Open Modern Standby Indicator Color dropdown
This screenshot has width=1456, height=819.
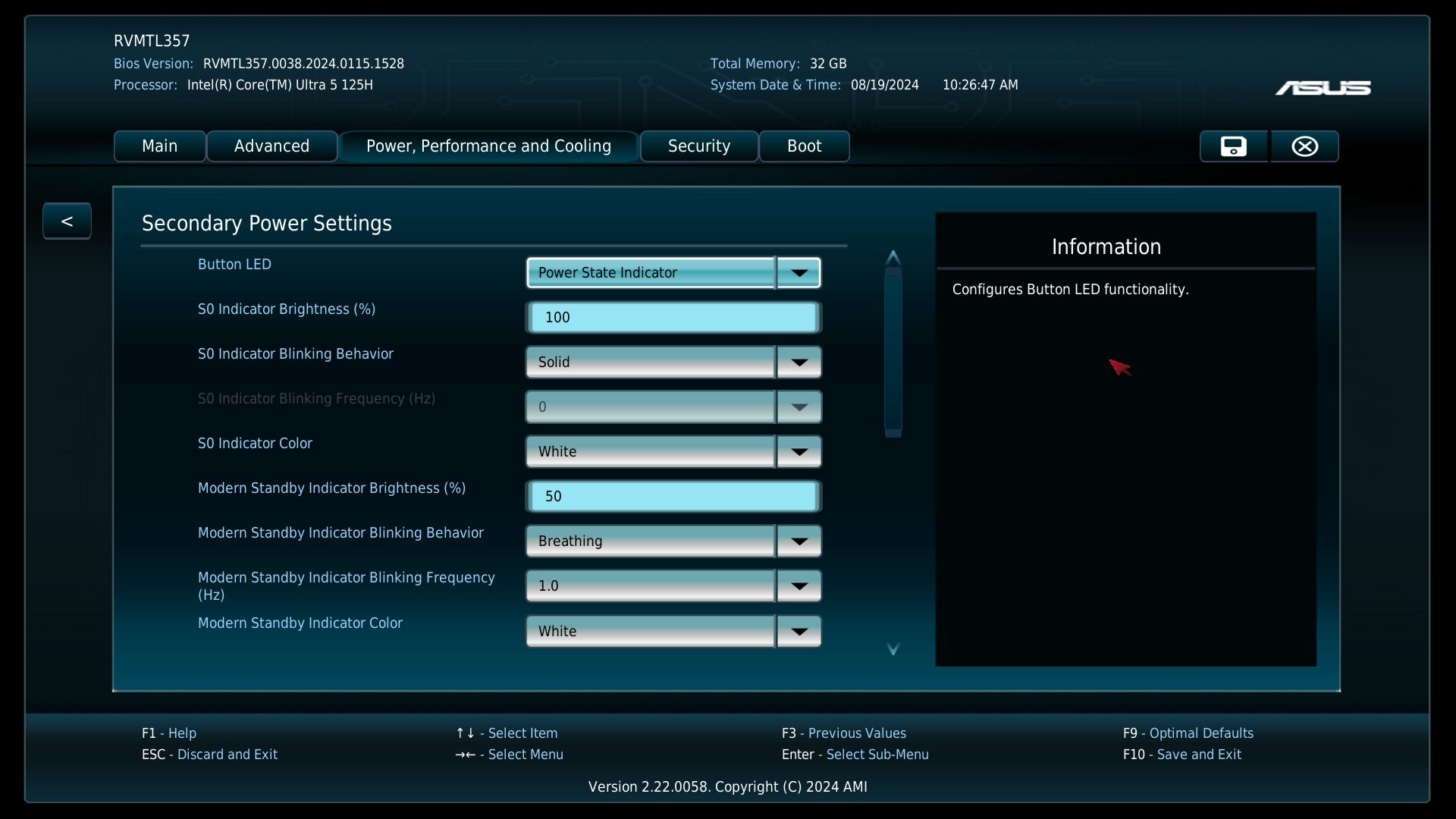tap(799, 632)
